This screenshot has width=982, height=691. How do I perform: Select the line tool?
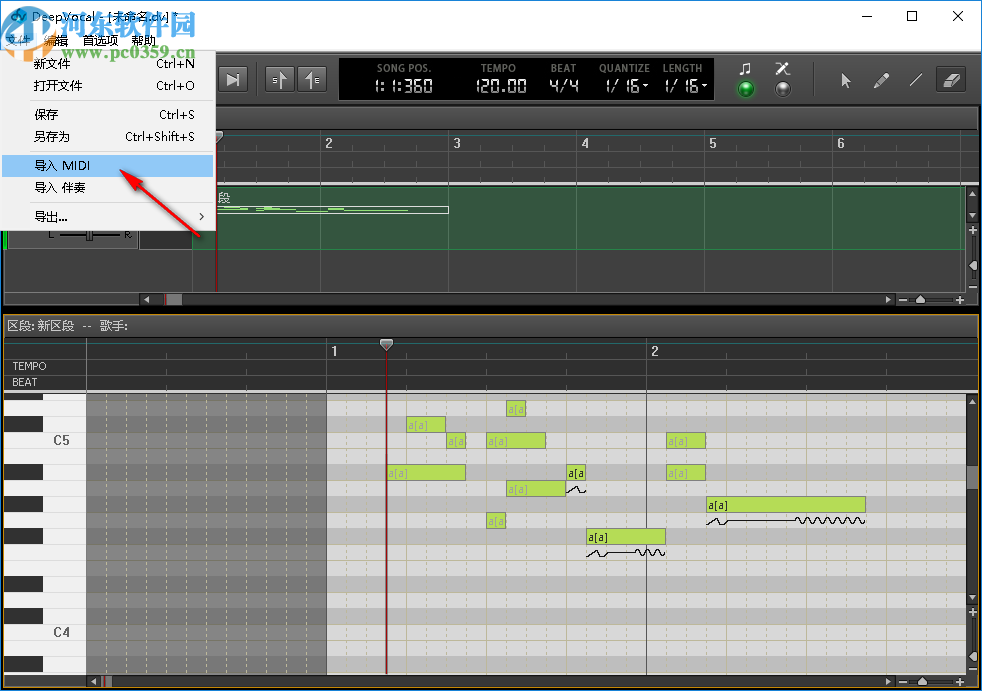[915, 80]
